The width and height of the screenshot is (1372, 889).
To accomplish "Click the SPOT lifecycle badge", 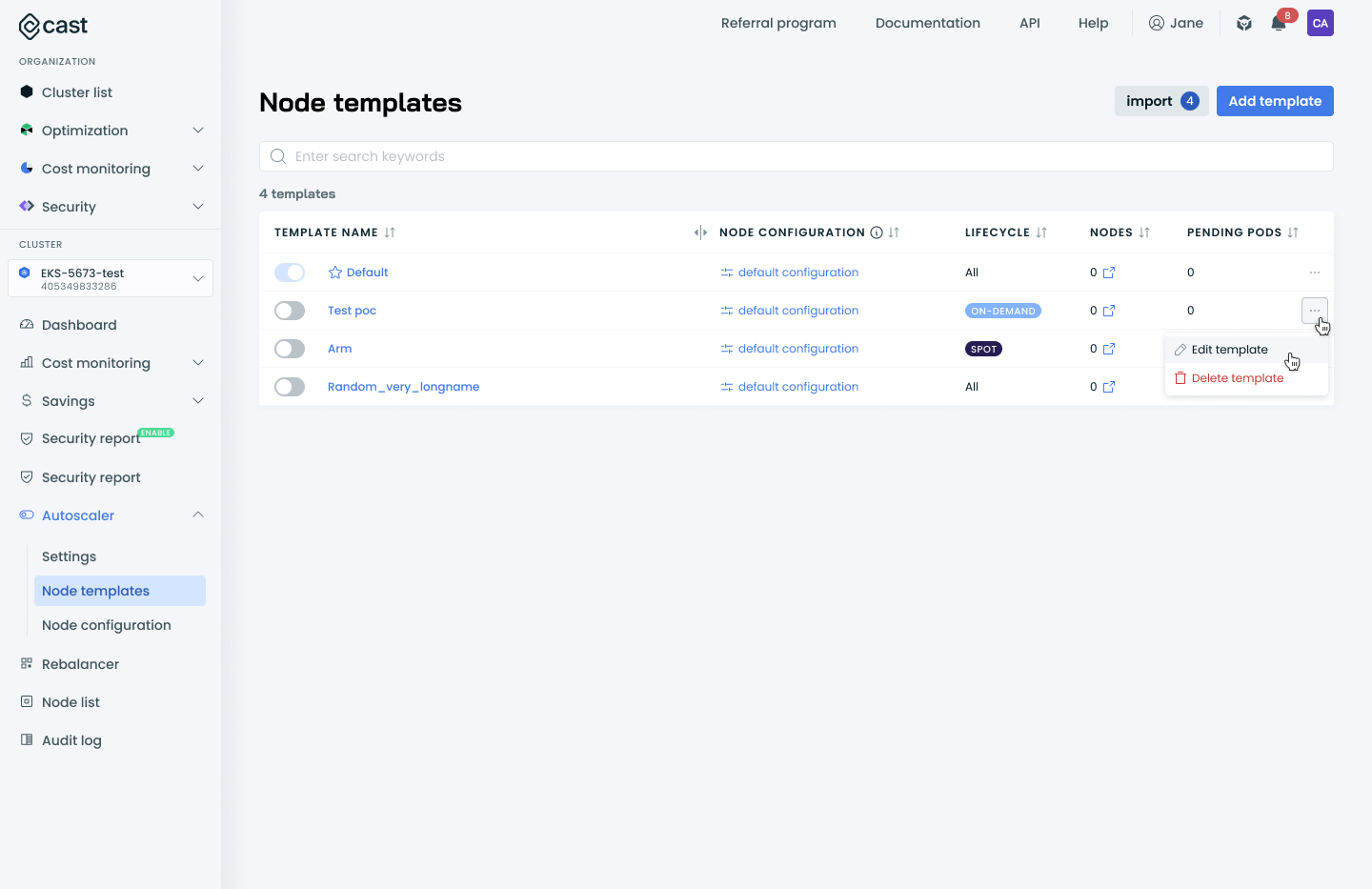I will coord(983,349).
